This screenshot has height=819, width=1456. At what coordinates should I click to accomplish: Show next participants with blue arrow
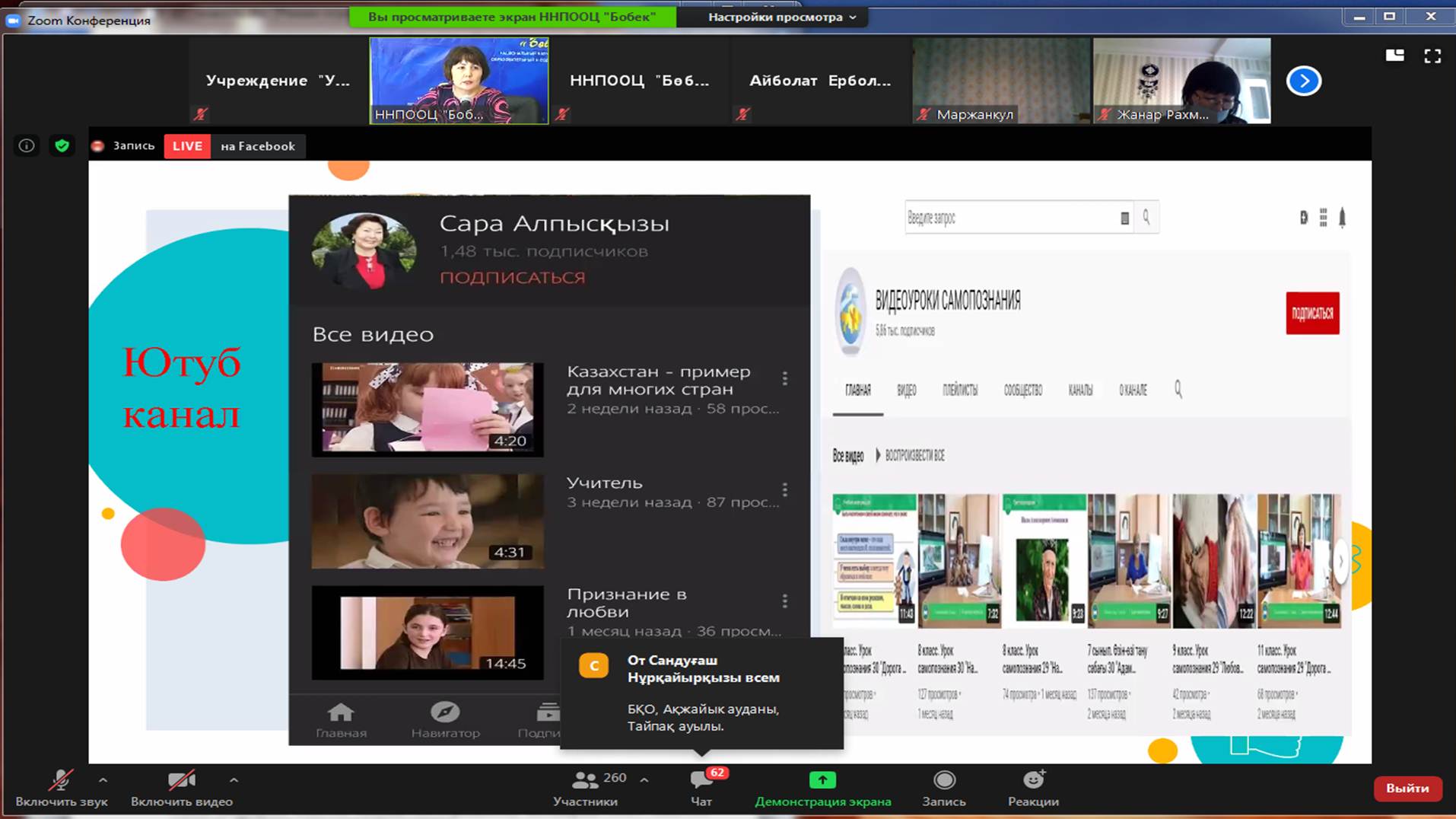[x=1303, y=81]
